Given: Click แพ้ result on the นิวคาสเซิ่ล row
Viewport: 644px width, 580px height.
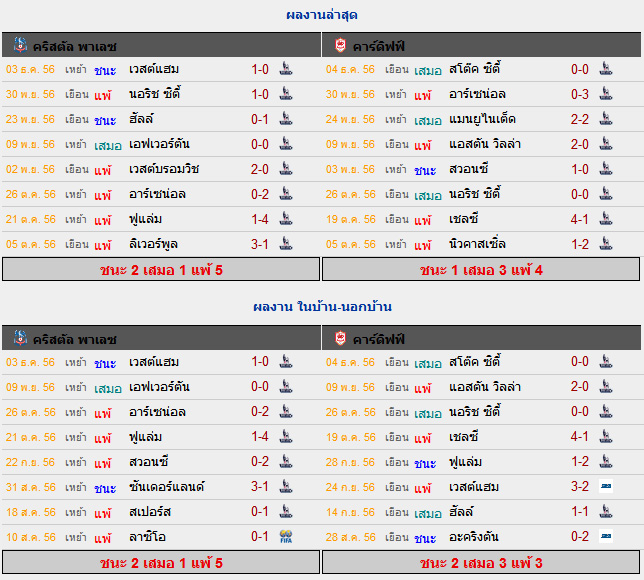Looking at the screenshot, I should [x=423, y=245].
